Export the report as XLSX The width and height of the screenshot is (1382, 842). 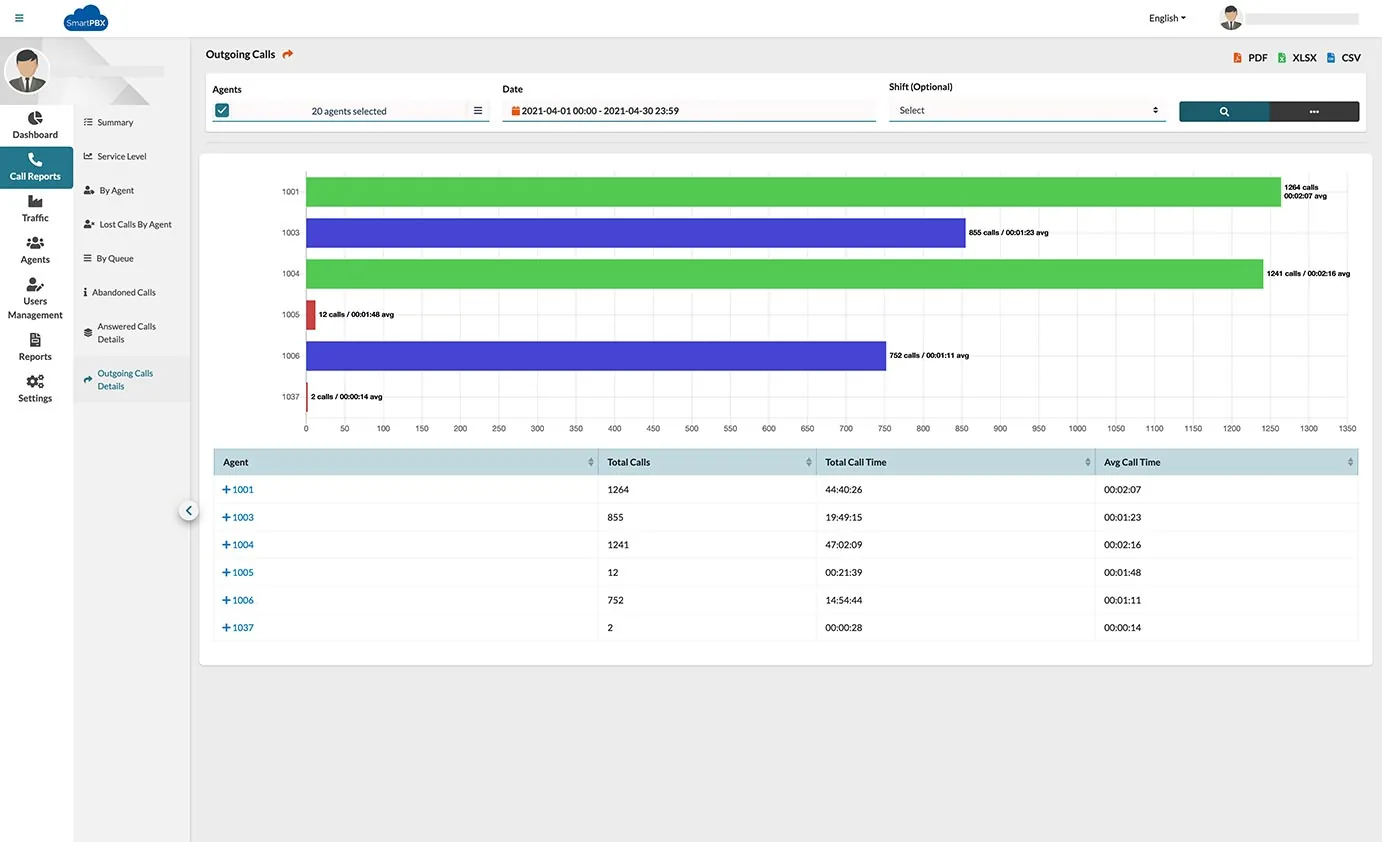click(x=1297, y=58)
